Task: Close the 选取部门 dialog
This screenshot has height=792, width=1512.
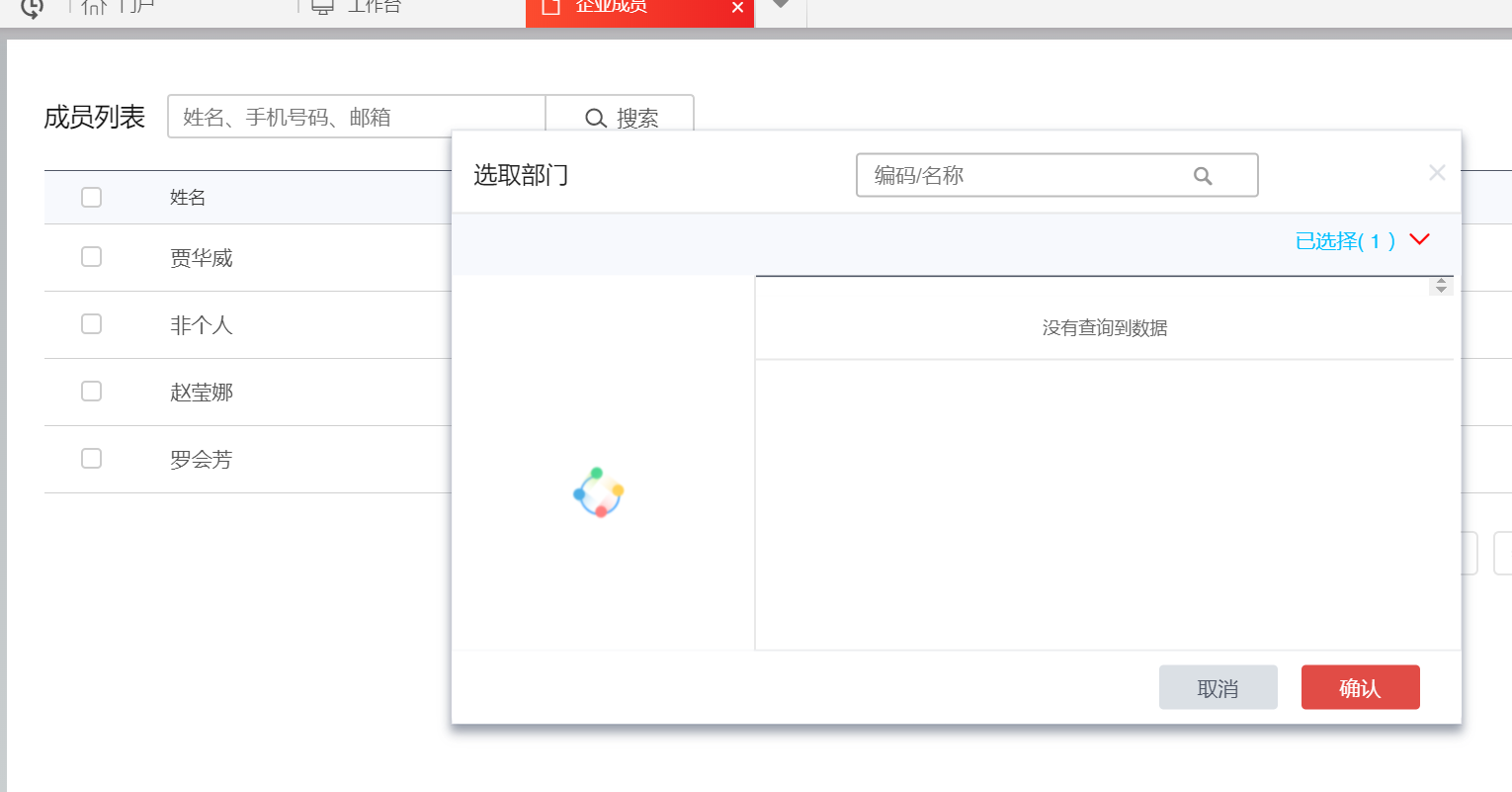Action: [1437, 173]
